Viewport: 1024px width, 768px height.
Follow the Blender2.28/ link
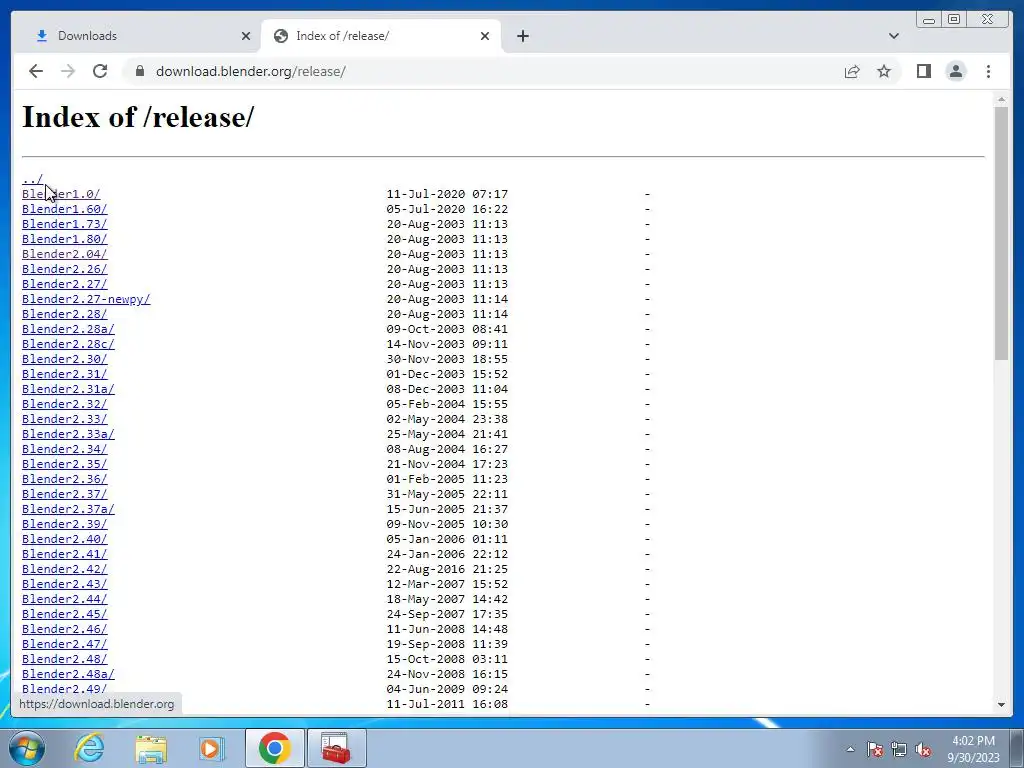[64, 314]
